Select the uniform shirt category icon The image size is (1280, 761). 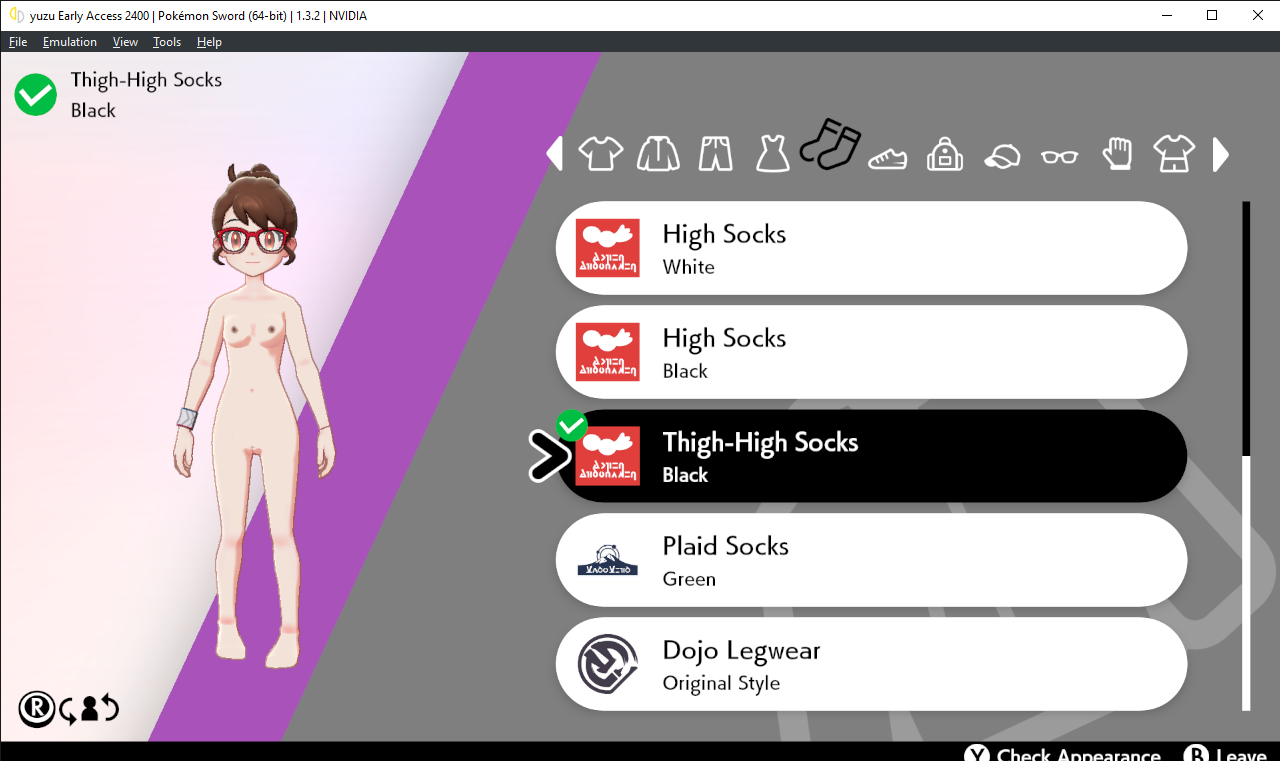click(x=1174, y=154)
